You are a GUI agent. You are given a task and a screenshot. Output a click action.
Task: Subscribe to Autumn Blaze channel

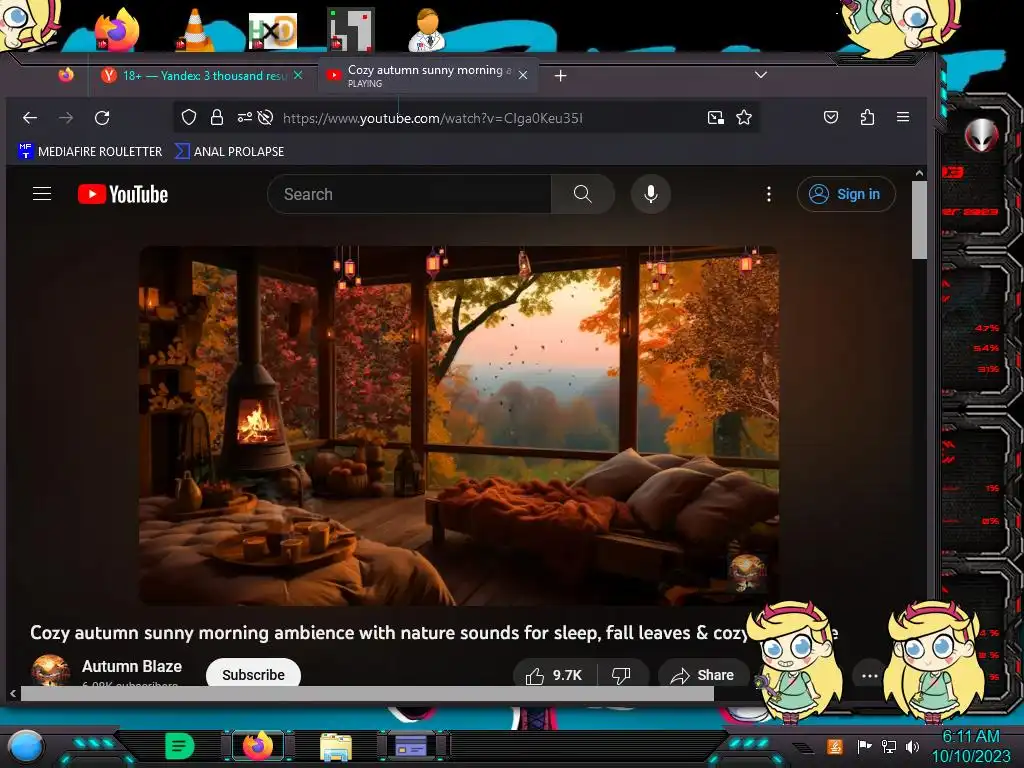pos(253,674)
